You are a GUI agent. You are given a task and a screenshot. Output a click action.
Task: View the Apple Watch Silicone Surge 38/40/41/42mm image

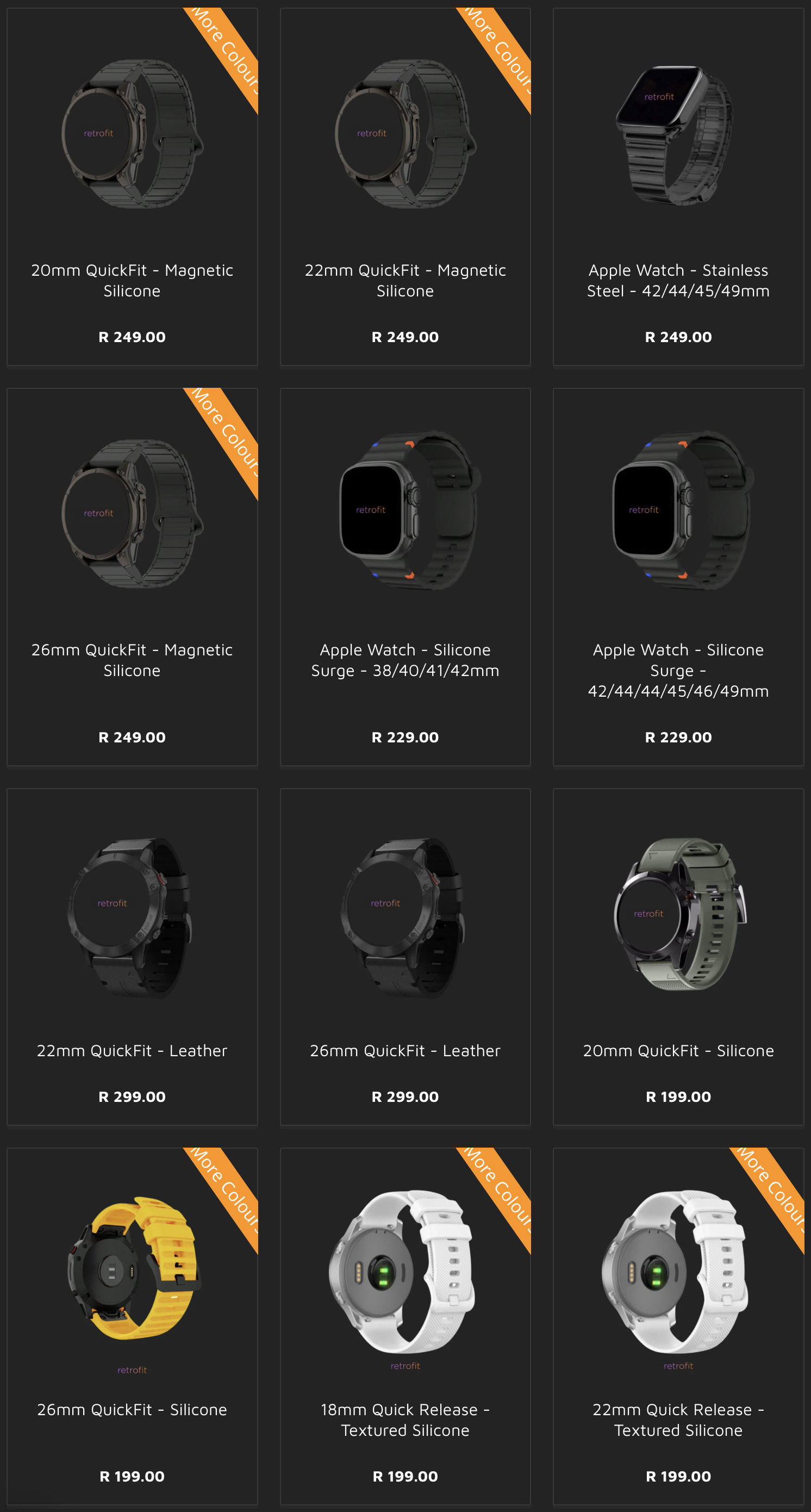(x=409, y=510)
